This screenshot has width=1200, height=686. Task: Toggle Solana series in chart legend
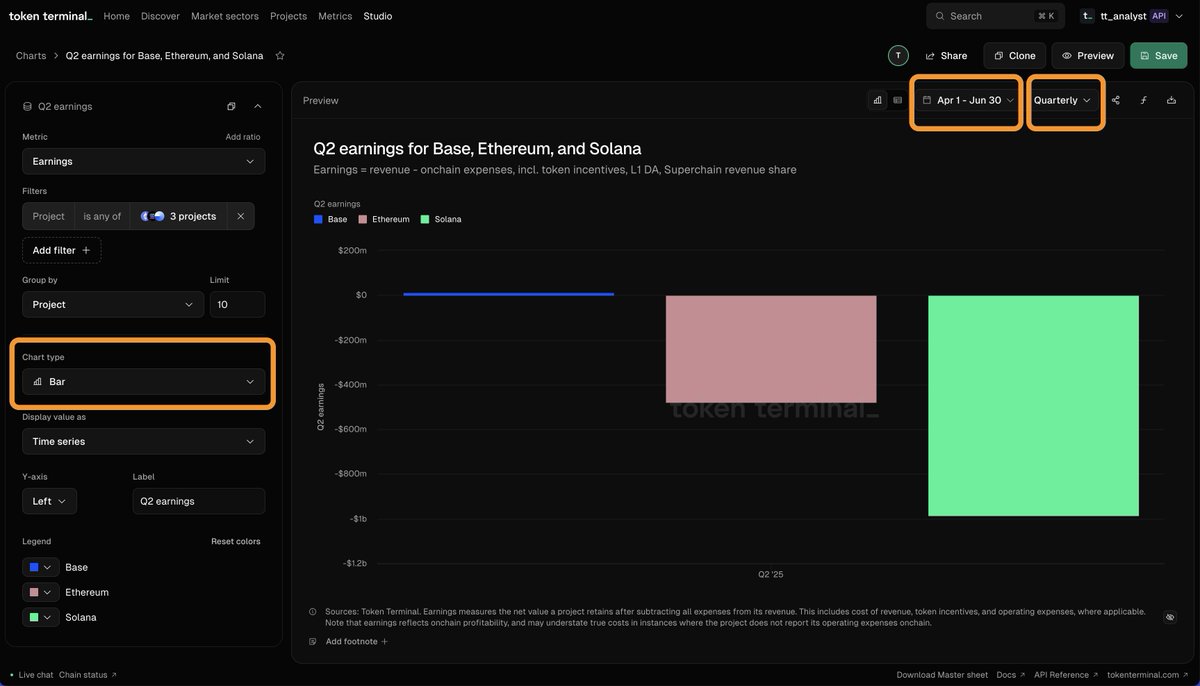[441, 219]
